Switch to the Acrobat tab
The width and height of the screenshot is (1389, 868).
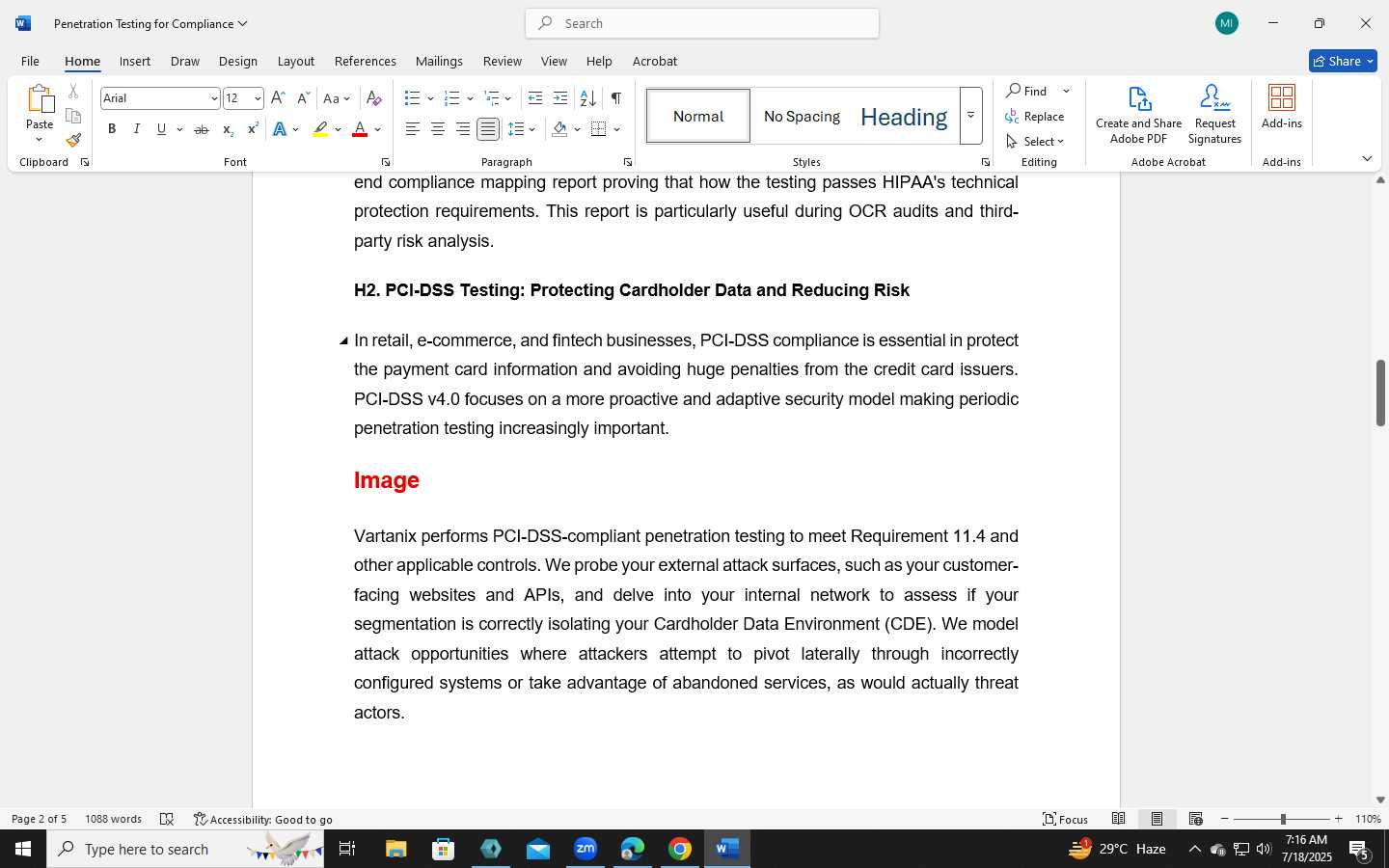(655, 61)
